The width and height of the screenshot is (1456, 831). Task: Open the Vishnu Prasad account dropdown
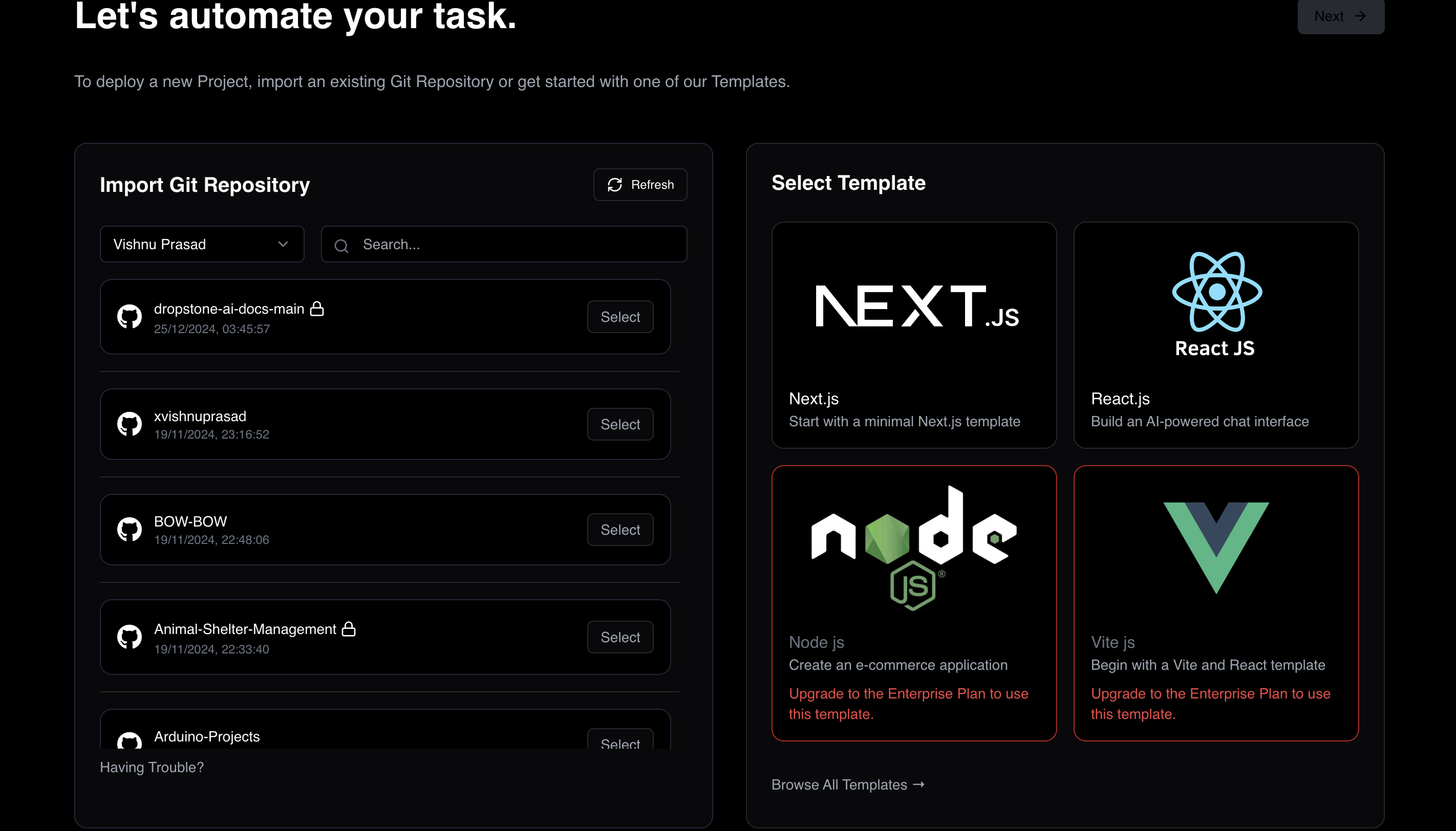click(202, 244)
